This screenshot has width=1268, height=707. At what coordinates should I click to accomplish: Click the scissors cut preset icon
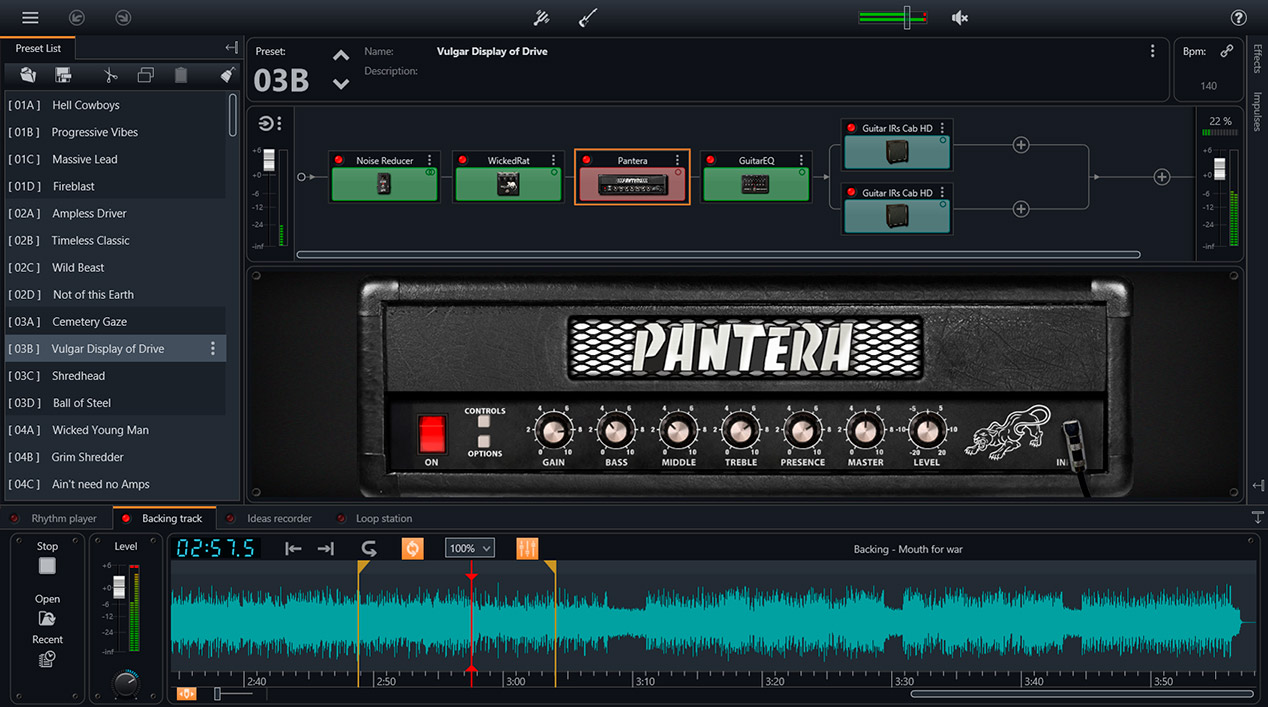110,75
